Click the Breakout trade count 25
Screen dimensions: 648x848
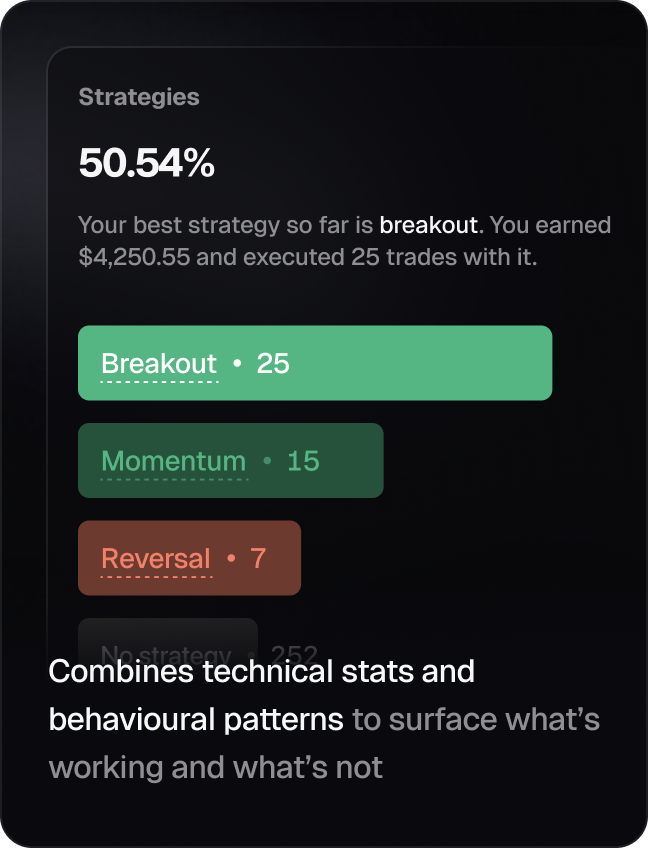pos(273,363)
